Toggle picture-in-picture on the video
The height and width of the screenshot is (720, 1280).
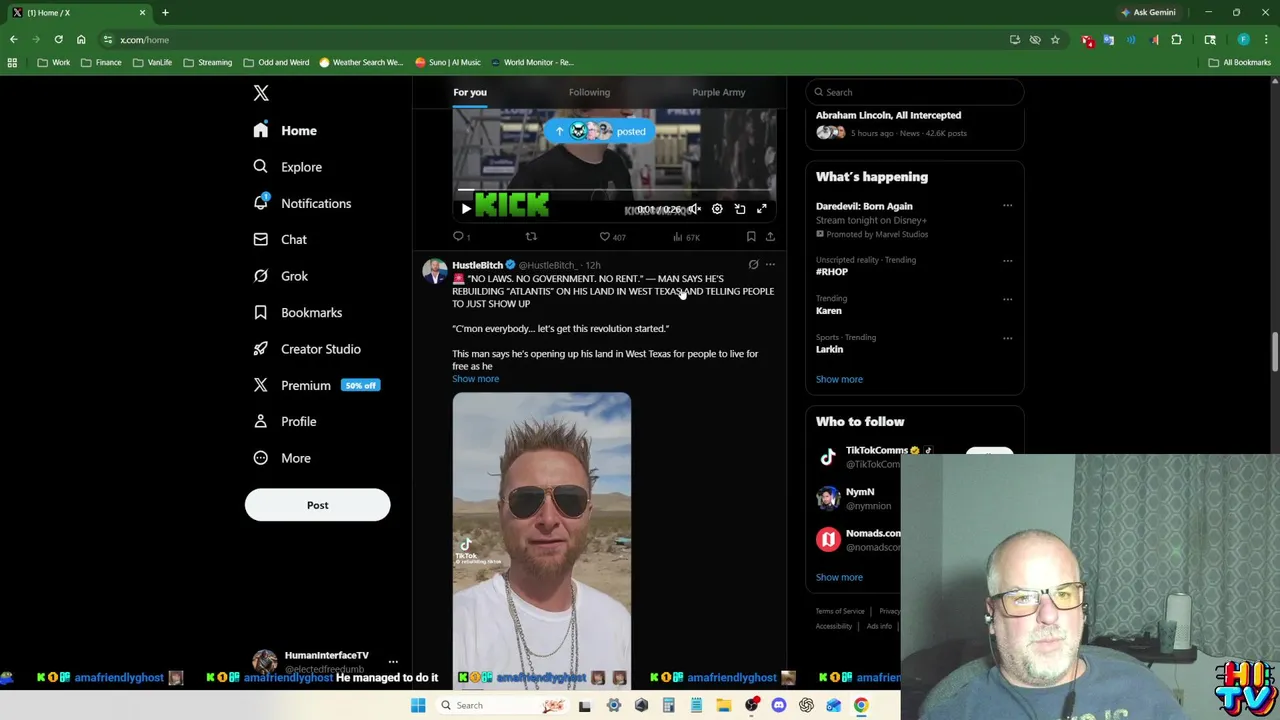click(740, 209)
